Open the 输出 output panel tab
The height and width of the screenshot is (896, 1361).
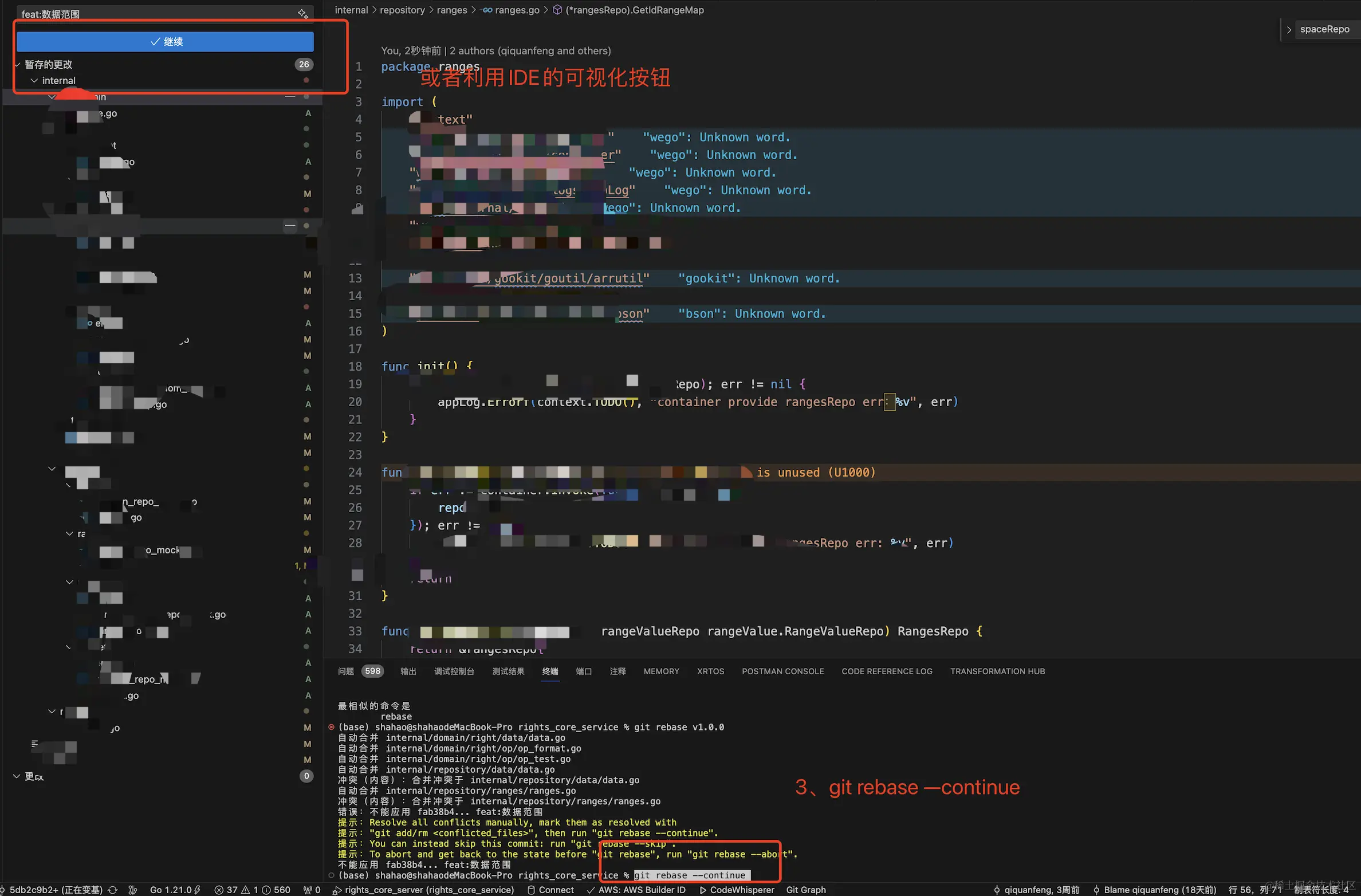click(x=408, y=671)
